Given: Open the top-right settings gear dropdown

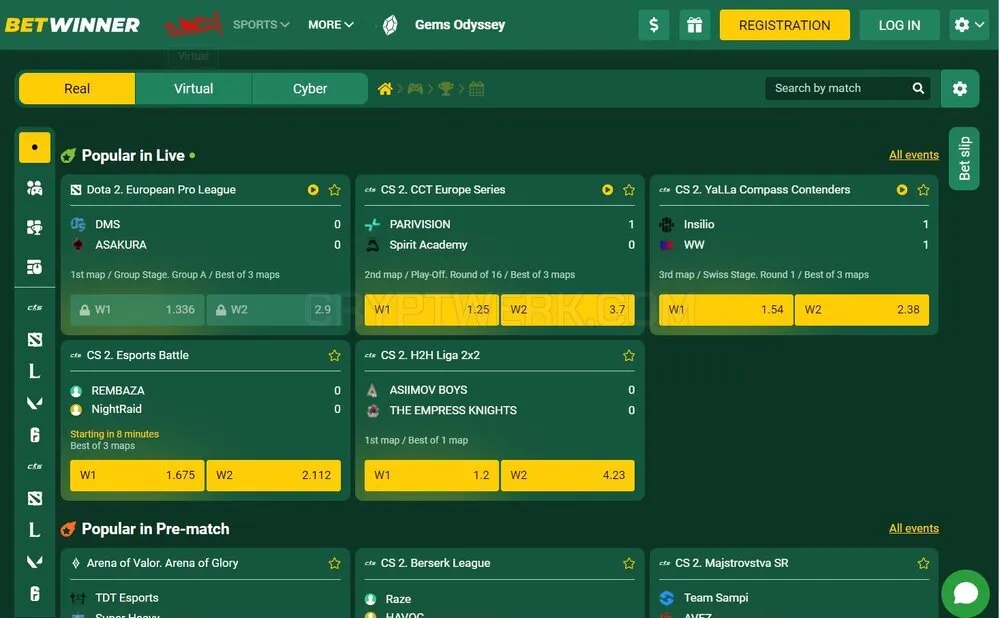Looking at the screenshot, I should pyautogui.click(x=969, y=25).
